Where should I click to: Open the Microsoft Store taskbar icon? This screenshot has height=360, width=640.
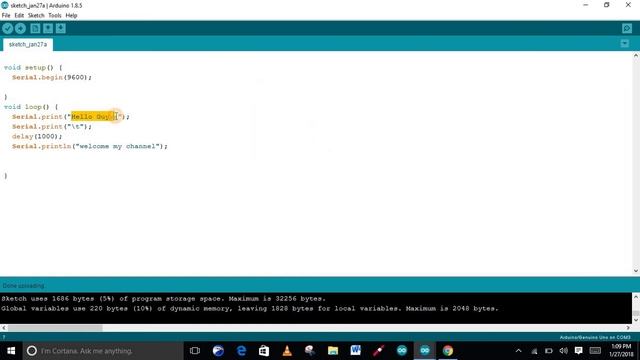[264, 351]
